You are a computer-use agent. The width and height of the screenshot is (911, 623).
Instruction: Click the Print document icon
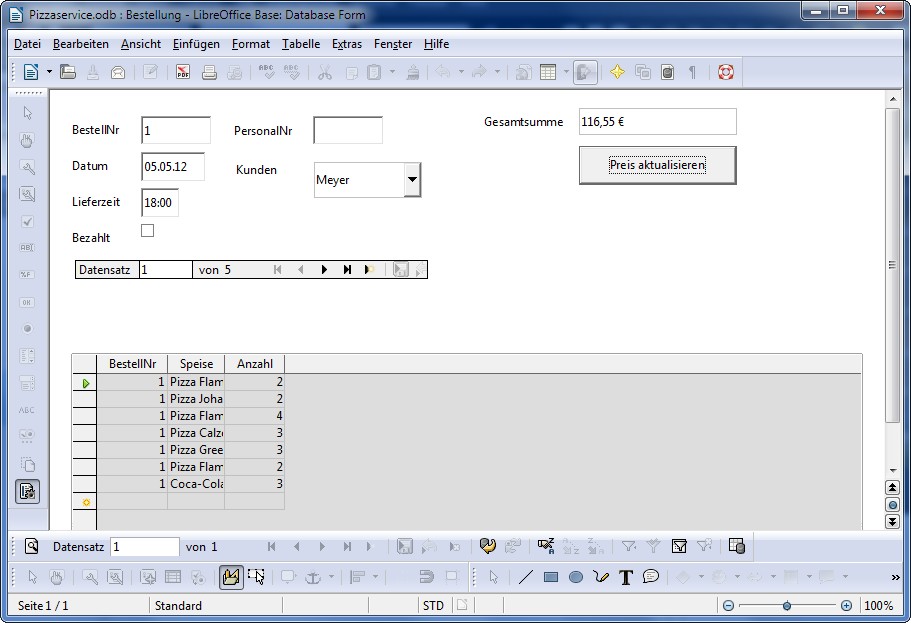coord(209,72)
